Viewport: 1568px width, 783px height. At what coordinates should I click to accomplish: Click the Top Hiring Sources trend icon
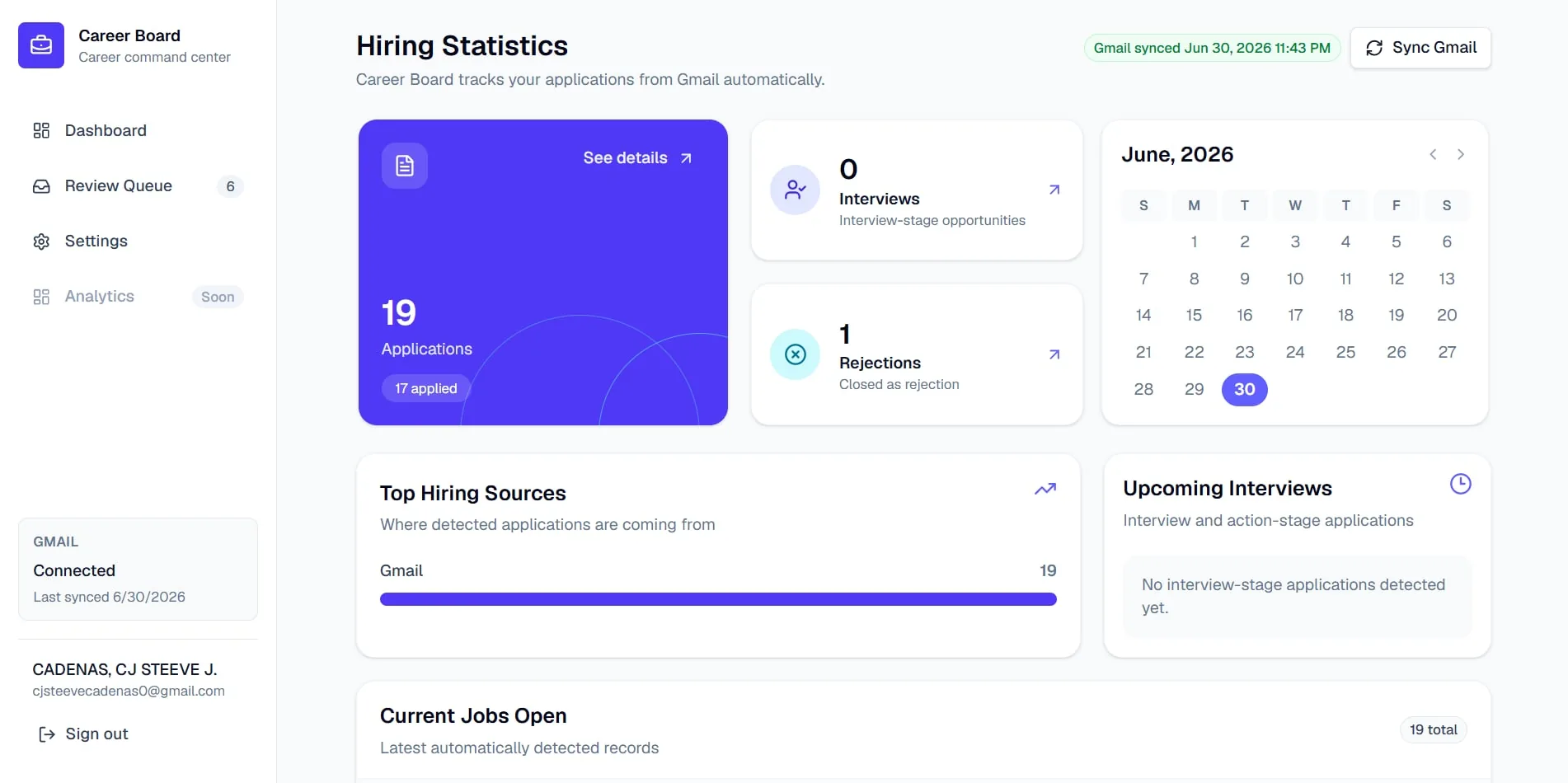tap(1045, 489)
